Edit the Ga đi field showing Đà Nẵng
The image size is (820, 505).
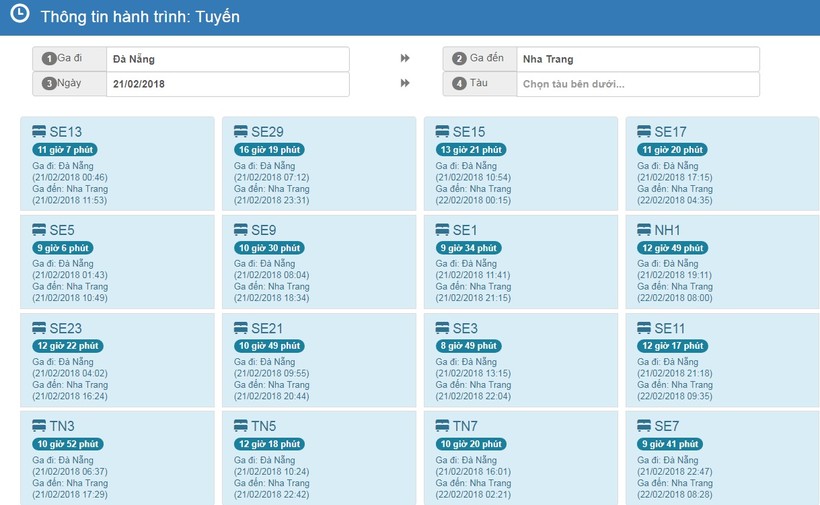click(228, 59)
